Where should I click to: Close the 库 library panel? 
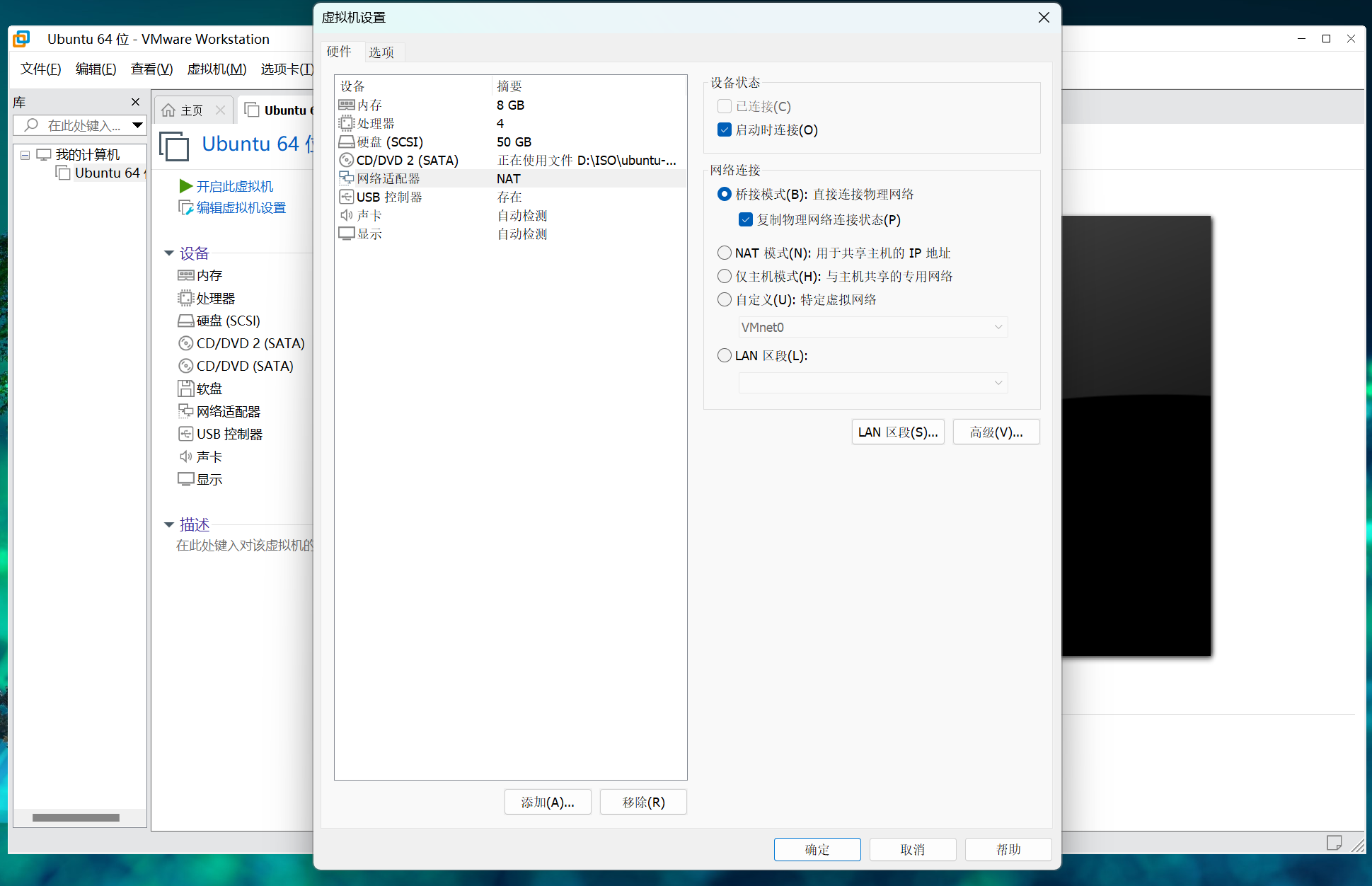tap(135, 102)
